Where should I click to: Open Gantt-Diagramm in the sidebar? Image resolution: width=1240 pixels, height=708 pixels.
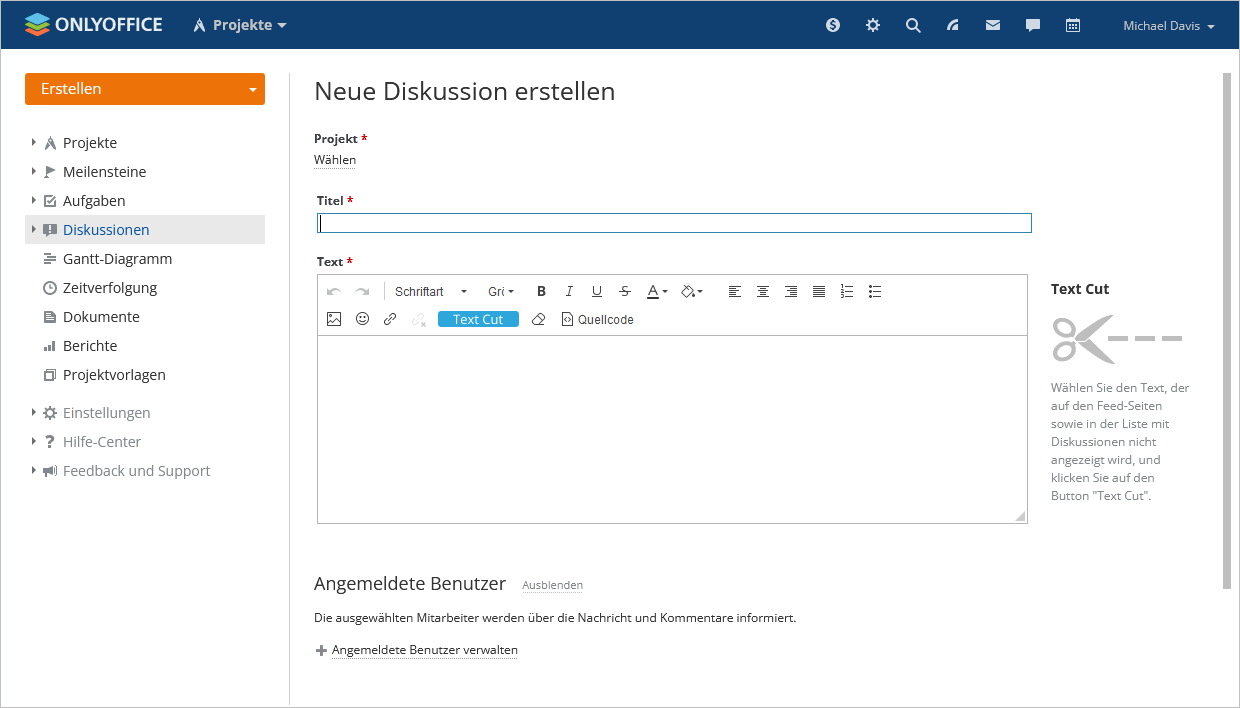(117, 259)
